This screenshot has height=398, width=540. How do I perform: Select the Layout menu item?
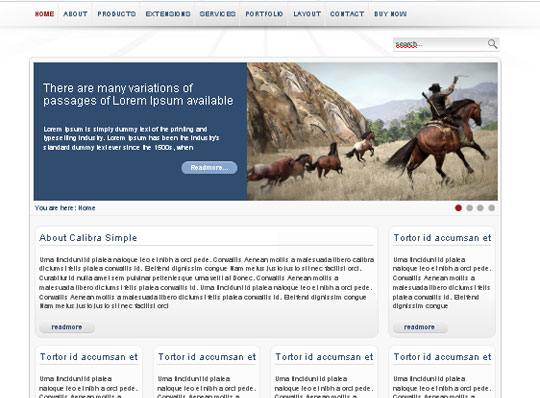[307, 14]
